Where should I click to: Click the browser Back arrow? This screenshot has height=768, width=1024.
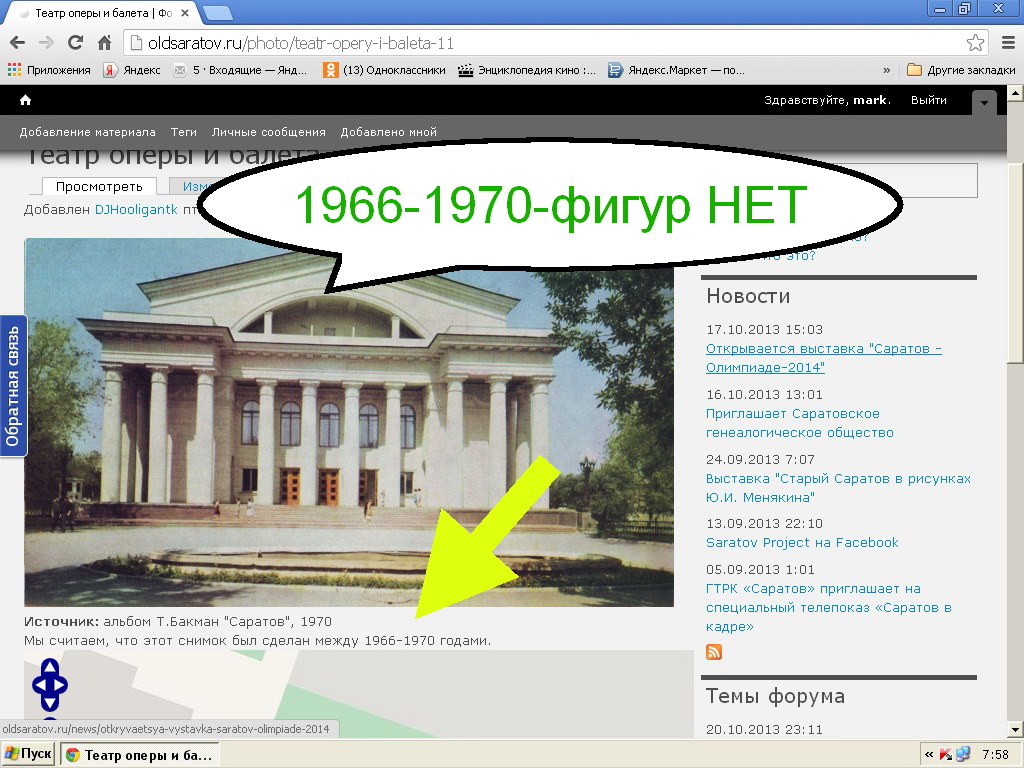click(17, 43)
